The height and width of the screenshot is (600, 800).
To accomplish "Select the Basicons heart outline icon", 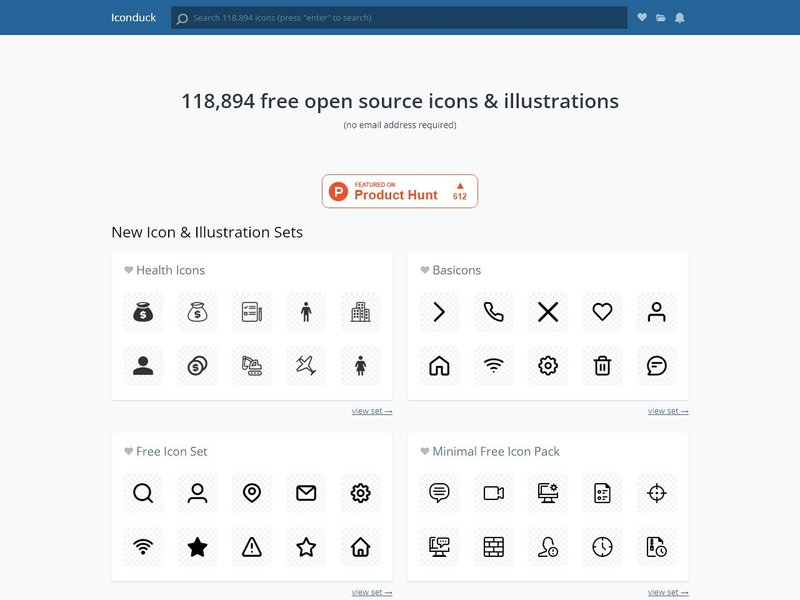I will coord(602,312).
